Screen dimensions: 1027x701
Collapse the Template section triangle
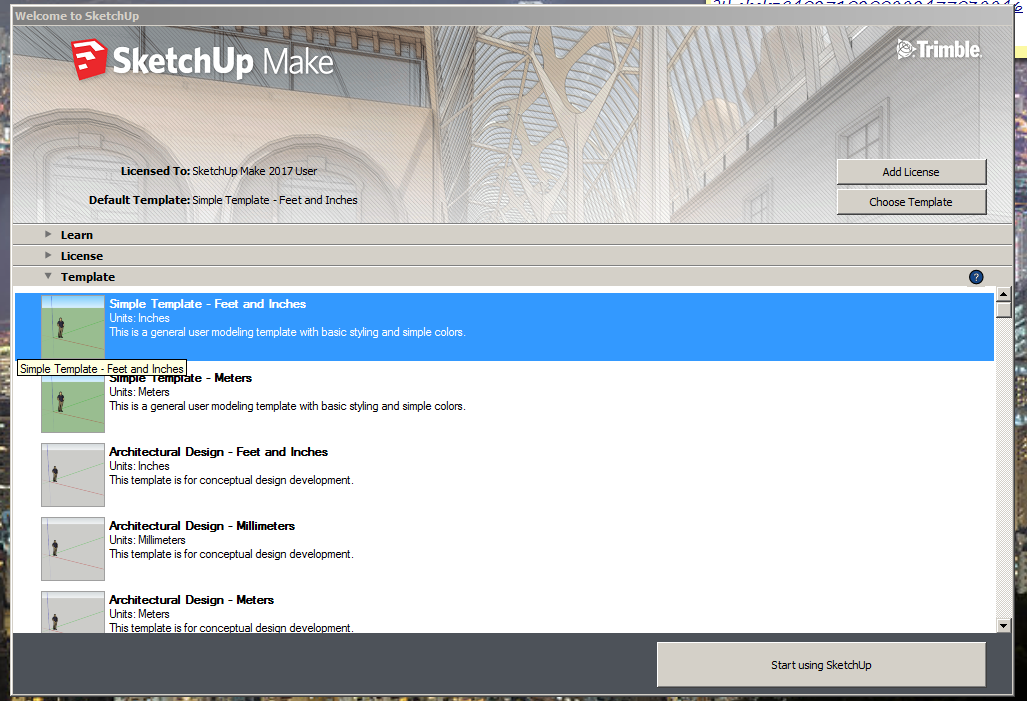tap(48, 276)
